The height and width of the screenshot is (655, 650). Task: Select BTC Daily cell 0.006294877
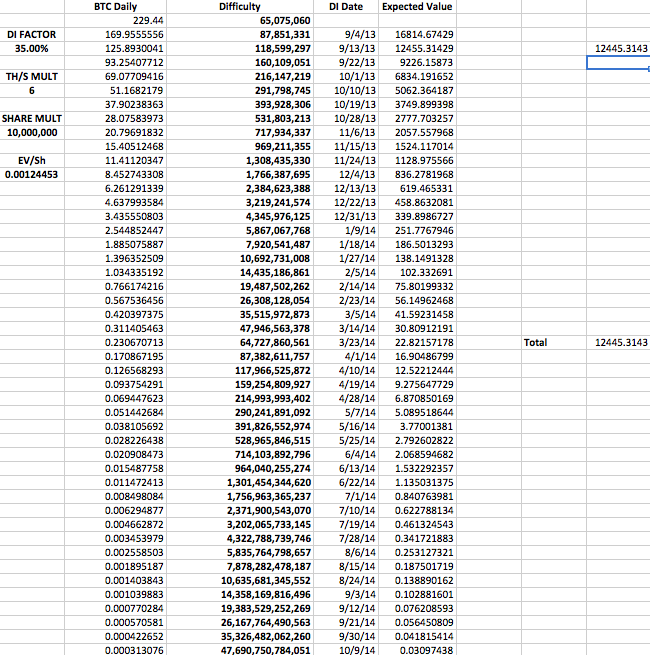[x=115, y=510]
